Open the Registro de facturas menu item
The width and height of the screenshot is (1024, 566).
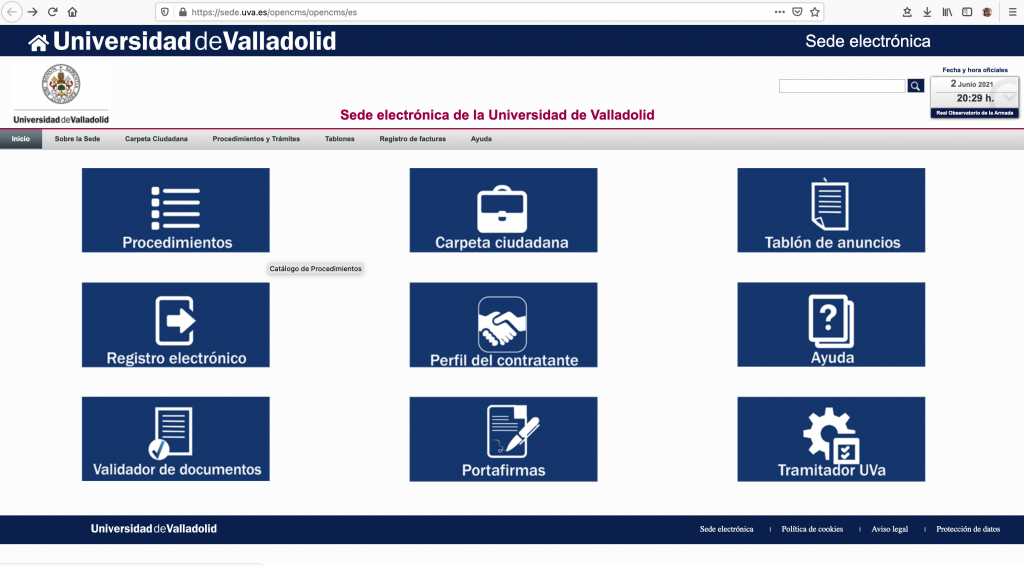tap(413, 138)
